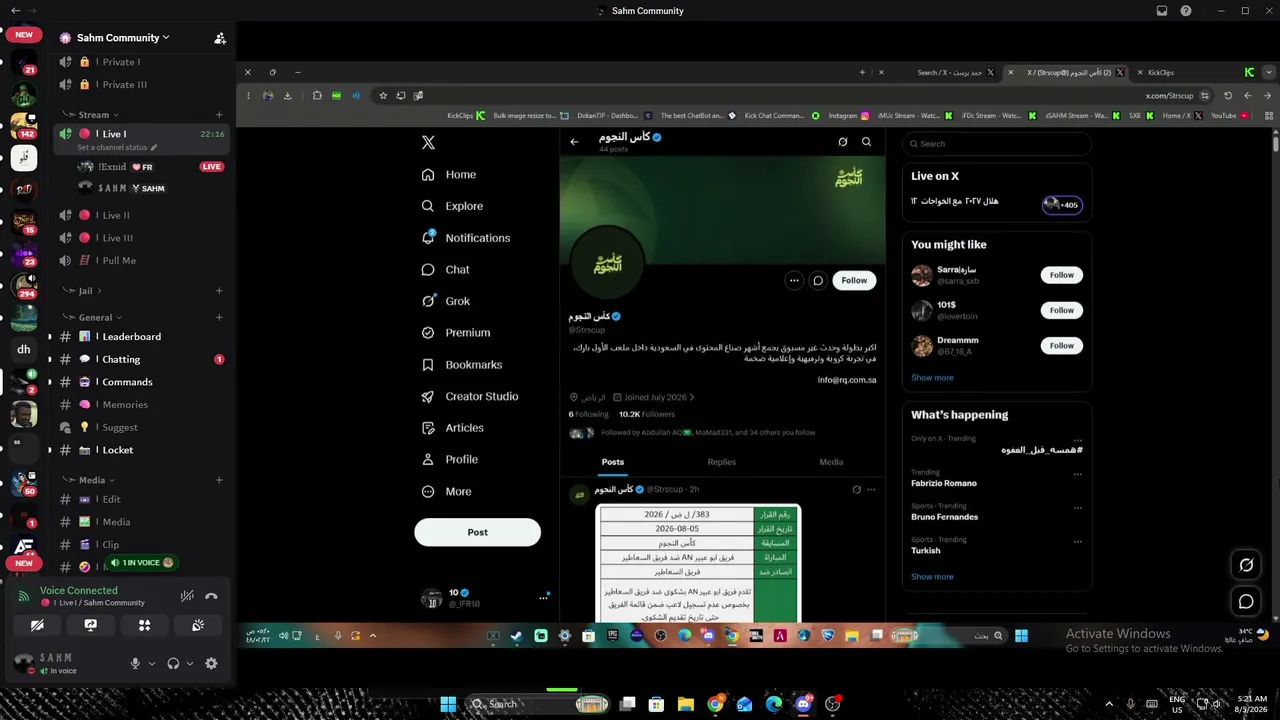
Task: Open X Explore page
Action: (x=451, y=206)
